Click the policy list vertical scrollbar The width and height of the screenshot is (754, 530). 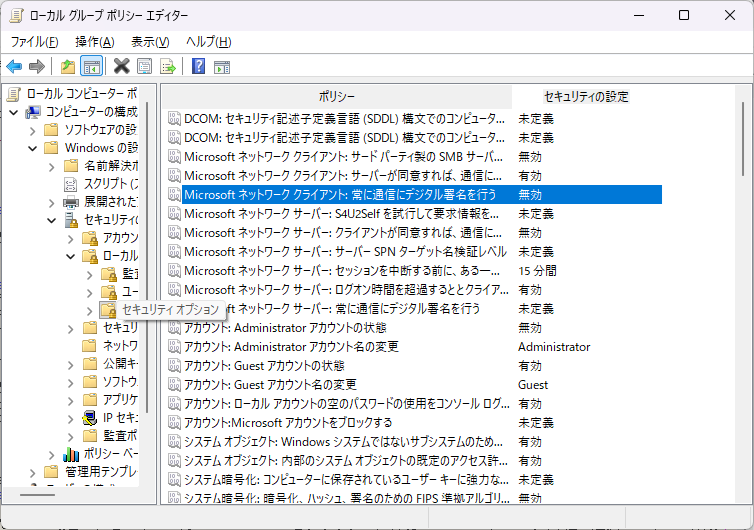pyautogui.click(x=742, y=300)
